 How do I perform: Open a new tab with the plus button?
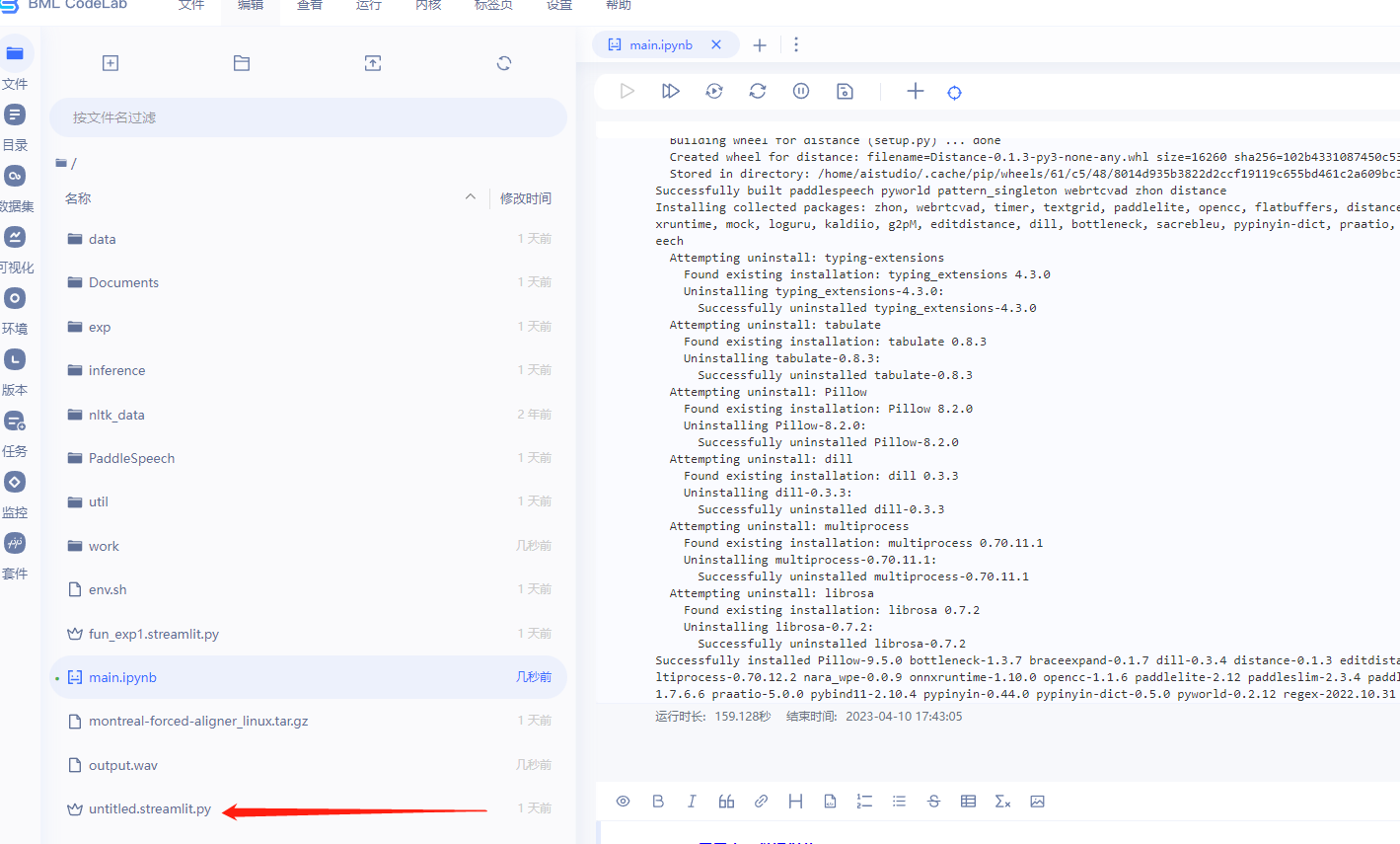(760, 44)
